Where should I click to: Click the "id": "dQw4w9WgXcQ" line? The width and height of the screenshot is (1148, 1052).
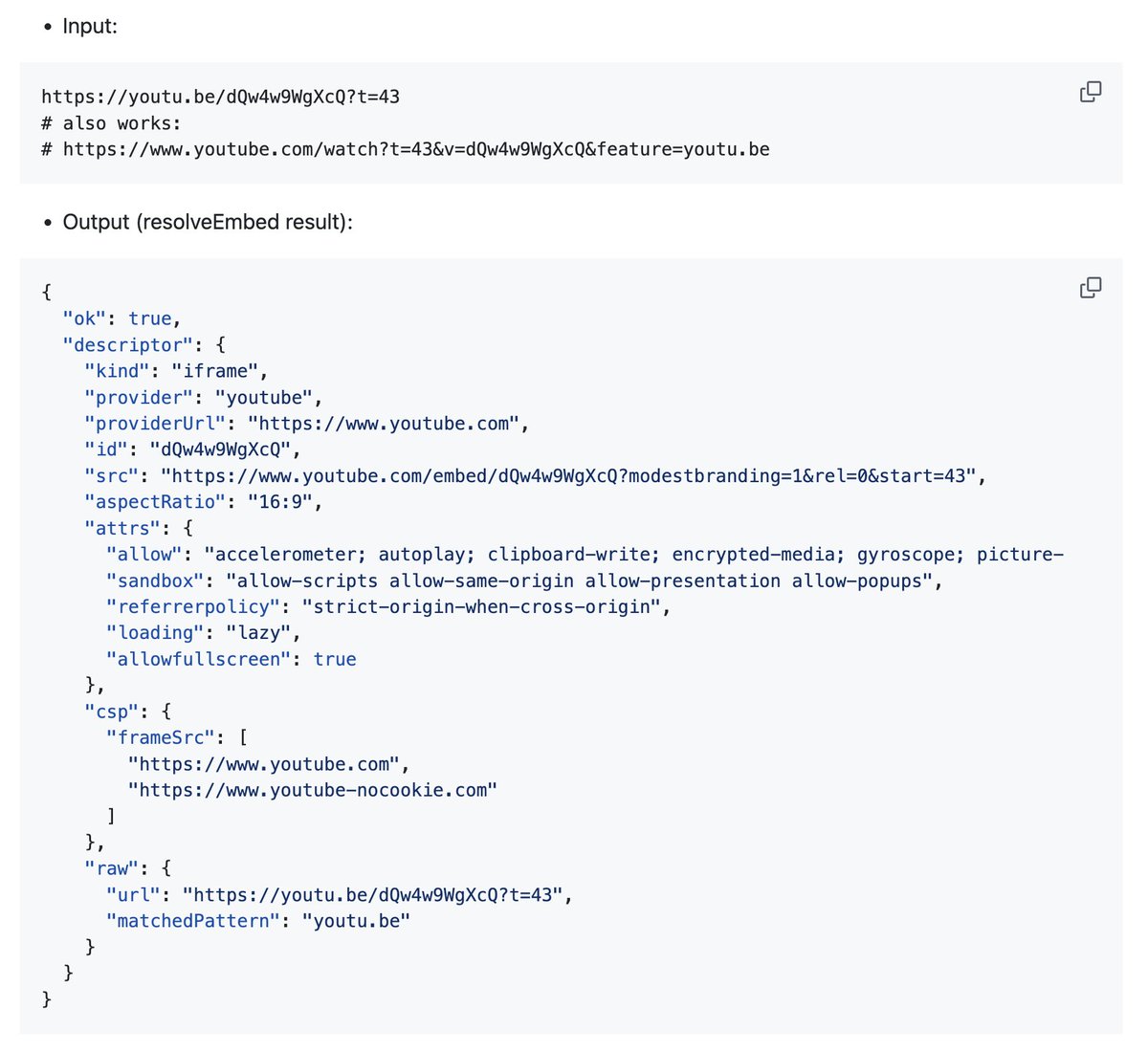[192, 449]
